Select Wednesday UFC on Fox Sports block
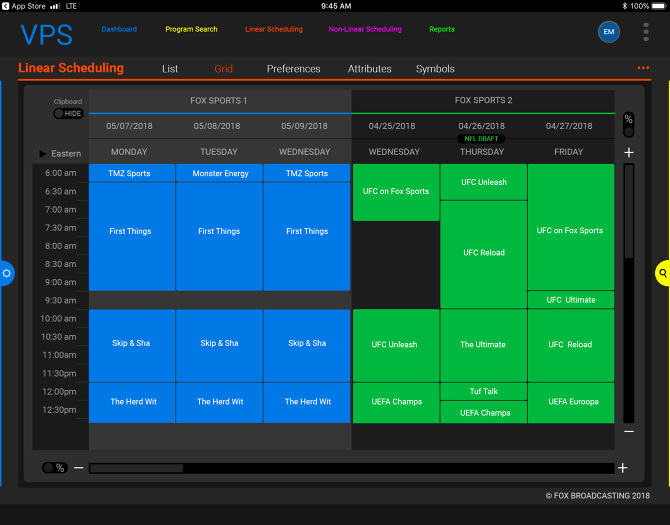 tap(396, 192)
